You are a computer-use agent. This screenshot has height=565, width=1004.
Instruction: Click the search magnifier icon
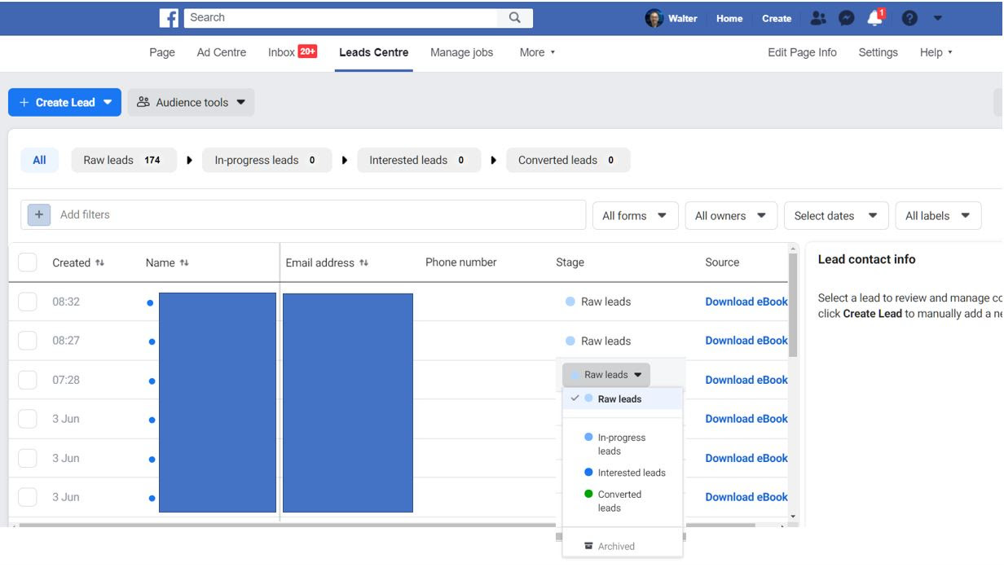coord(515,18)
